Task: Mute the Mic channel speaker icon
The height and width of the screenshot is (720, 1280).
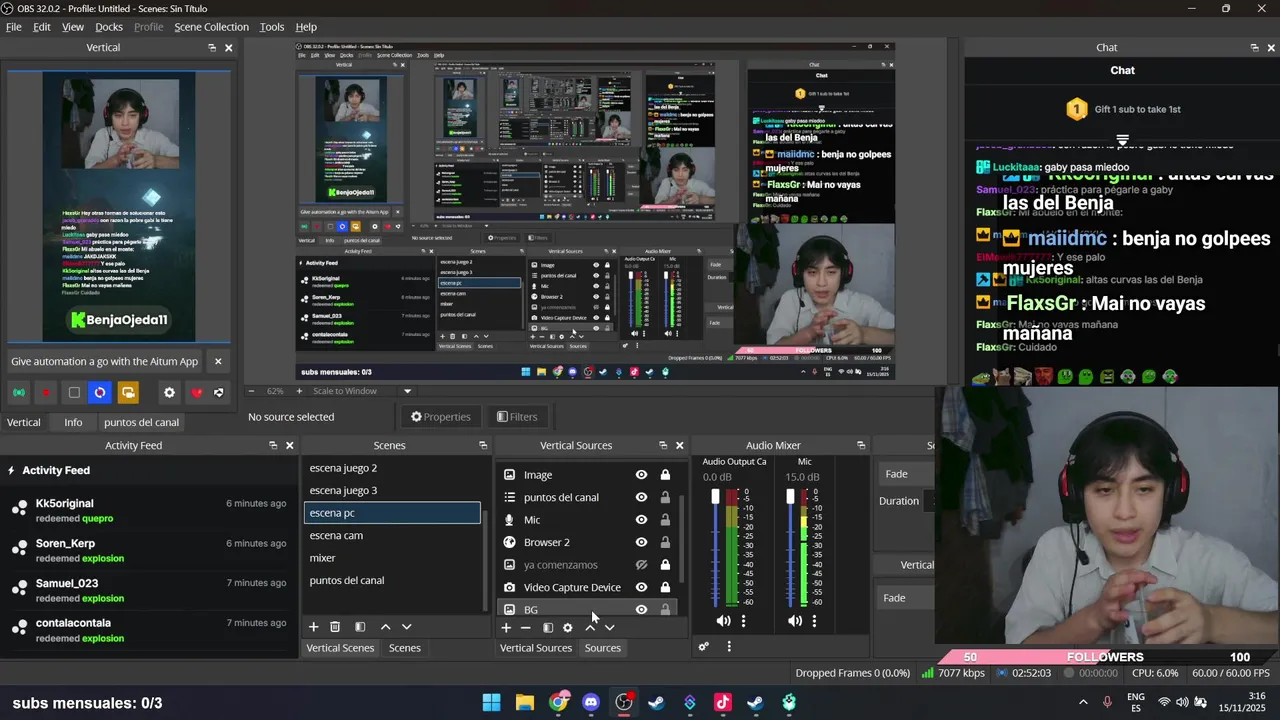Action: tap(795, 621)
